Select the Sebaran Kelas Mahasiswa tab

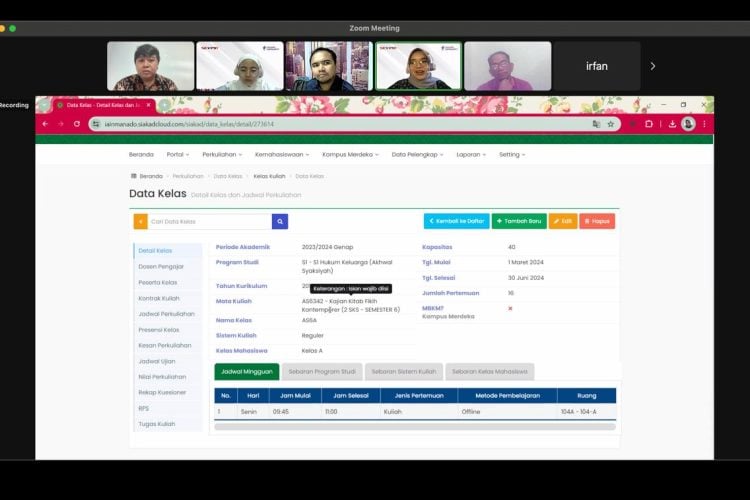click(x=489, y=372)
